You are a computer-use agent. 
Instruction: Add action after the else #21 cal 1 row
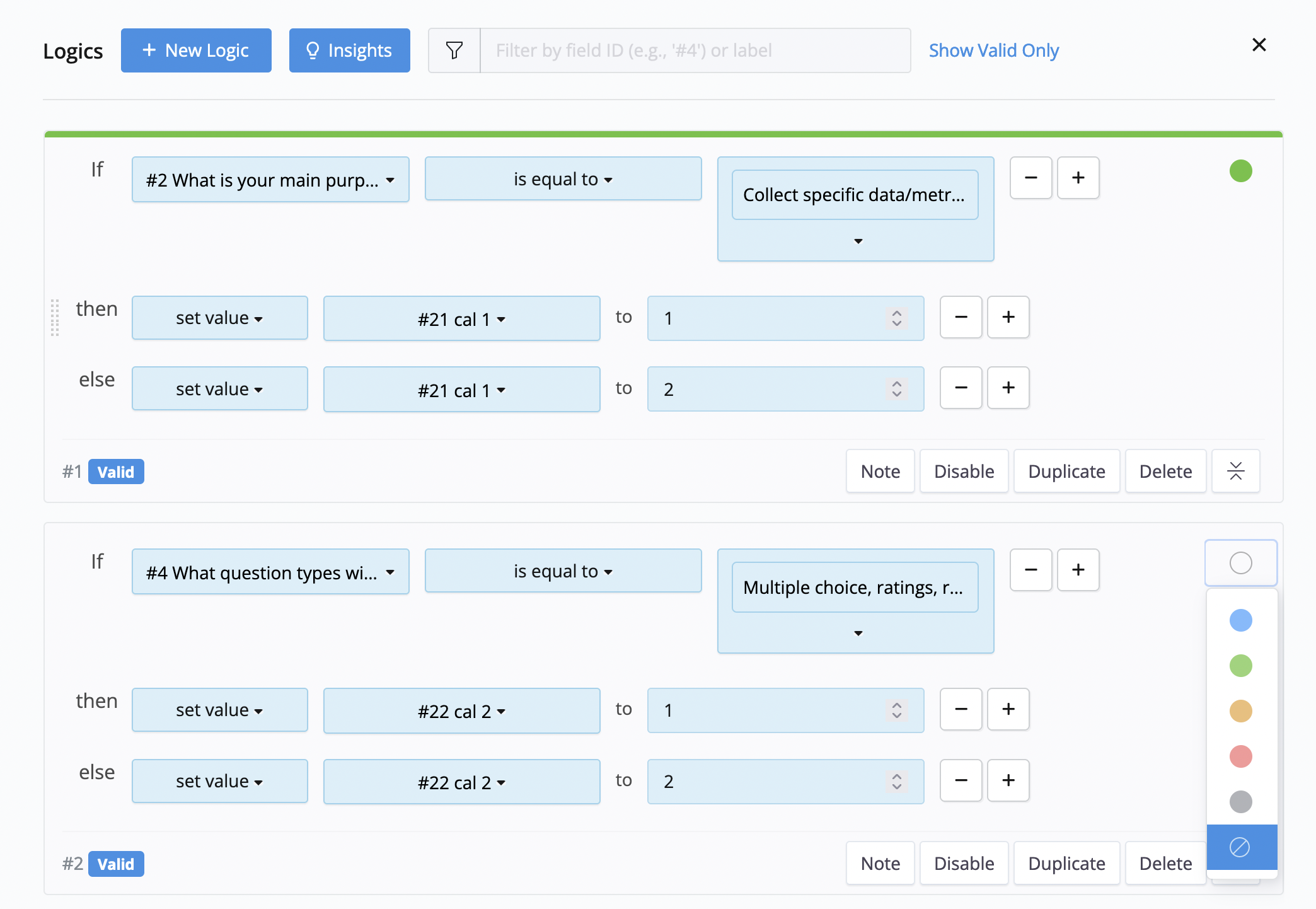point(1008,388)
